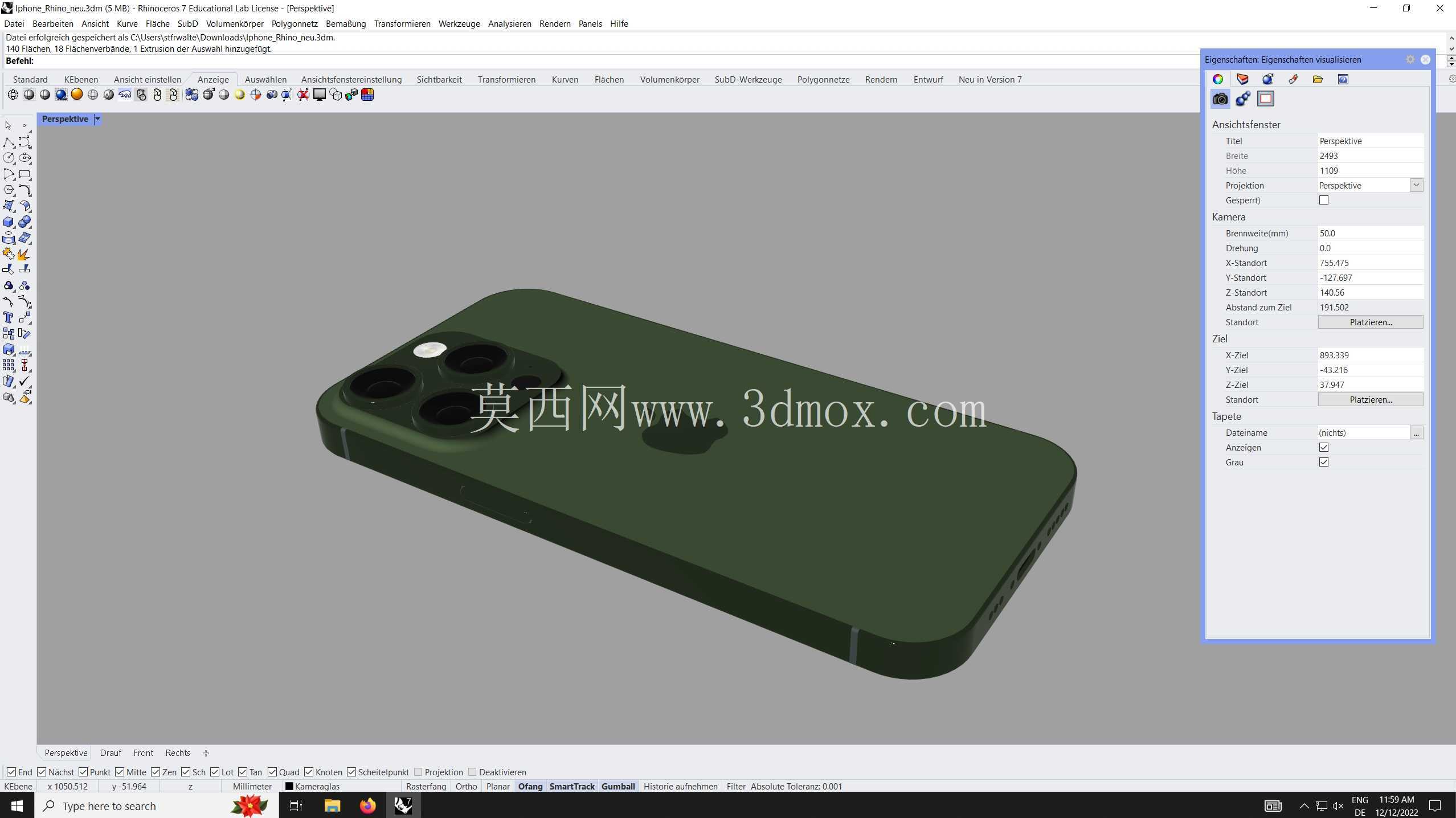Click the red X clipping plane icon

pyautogui.click(x=303, y=95)
